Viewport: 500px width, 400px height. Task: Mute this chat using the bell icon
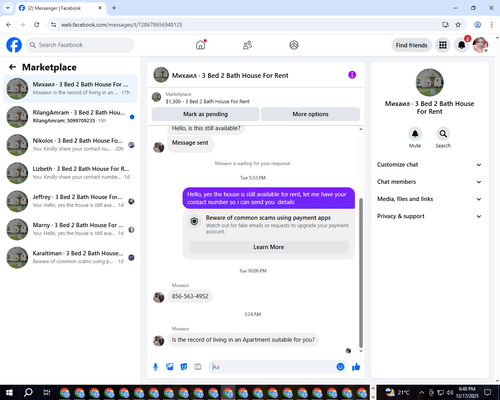pos(415,134)
